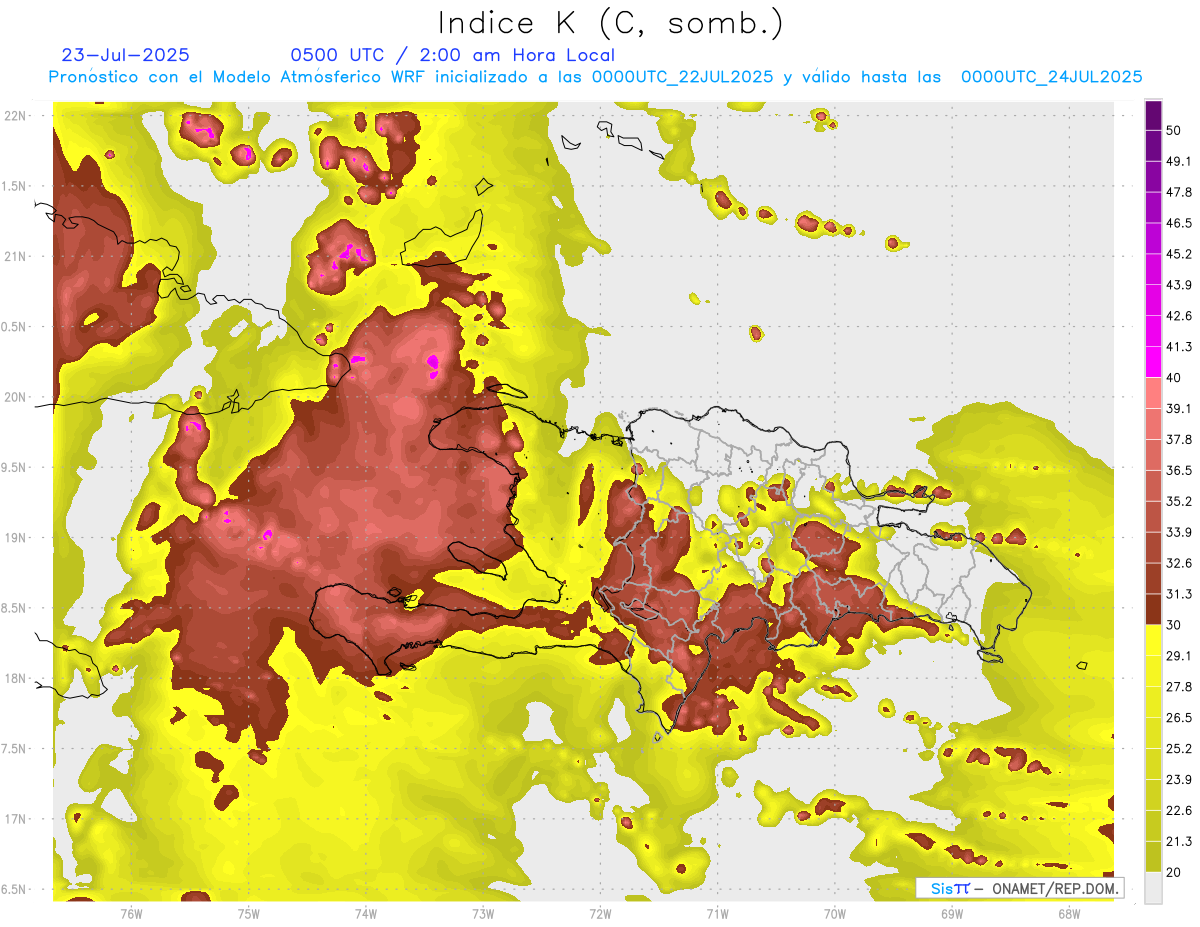Click the bright yellow color bar segment between 29.1 and 30
This screenshot has height=927, width=1200.
[1153, 640]
